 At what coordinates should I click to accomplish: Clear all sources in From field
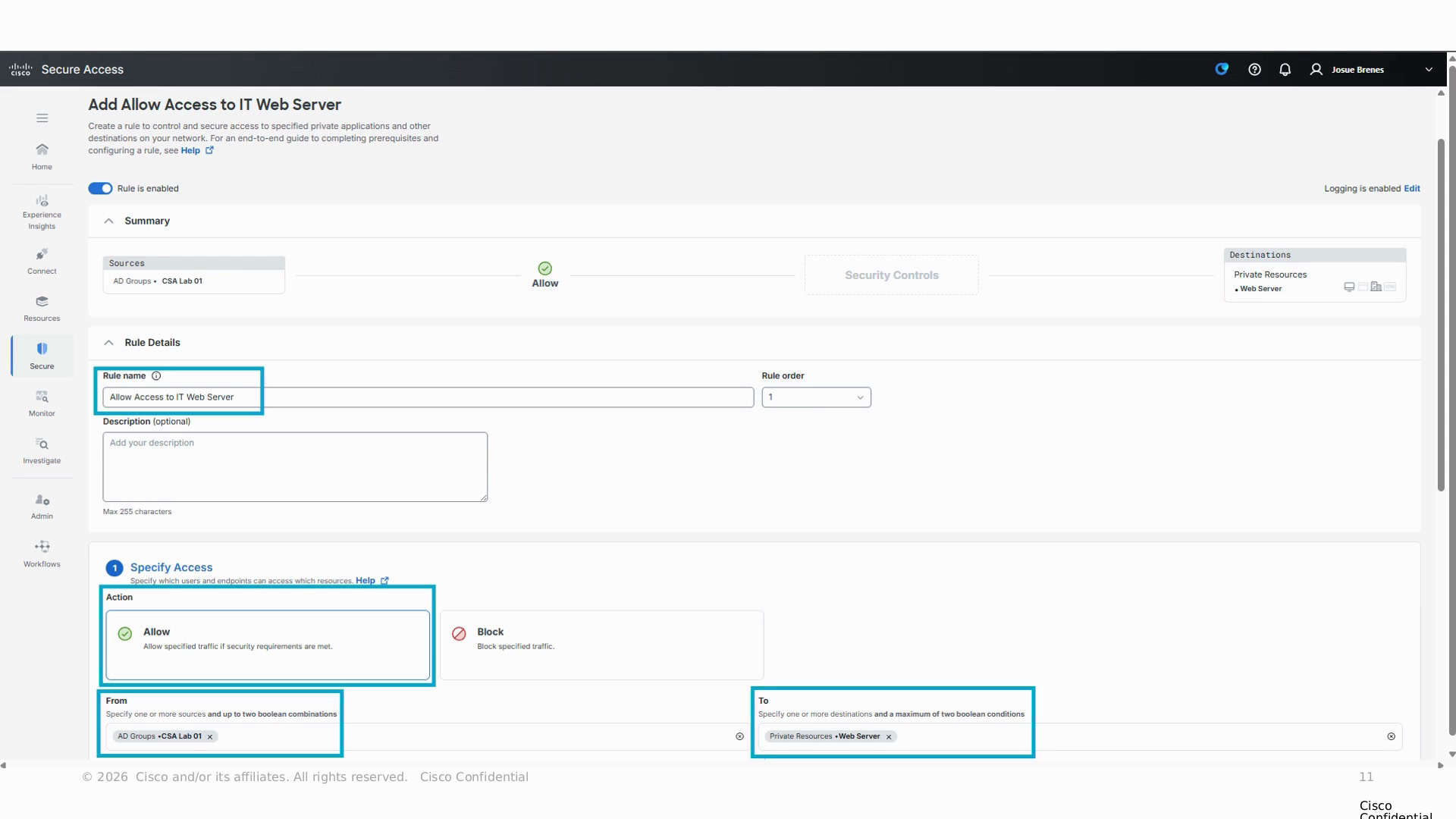[x=739, y=737]
